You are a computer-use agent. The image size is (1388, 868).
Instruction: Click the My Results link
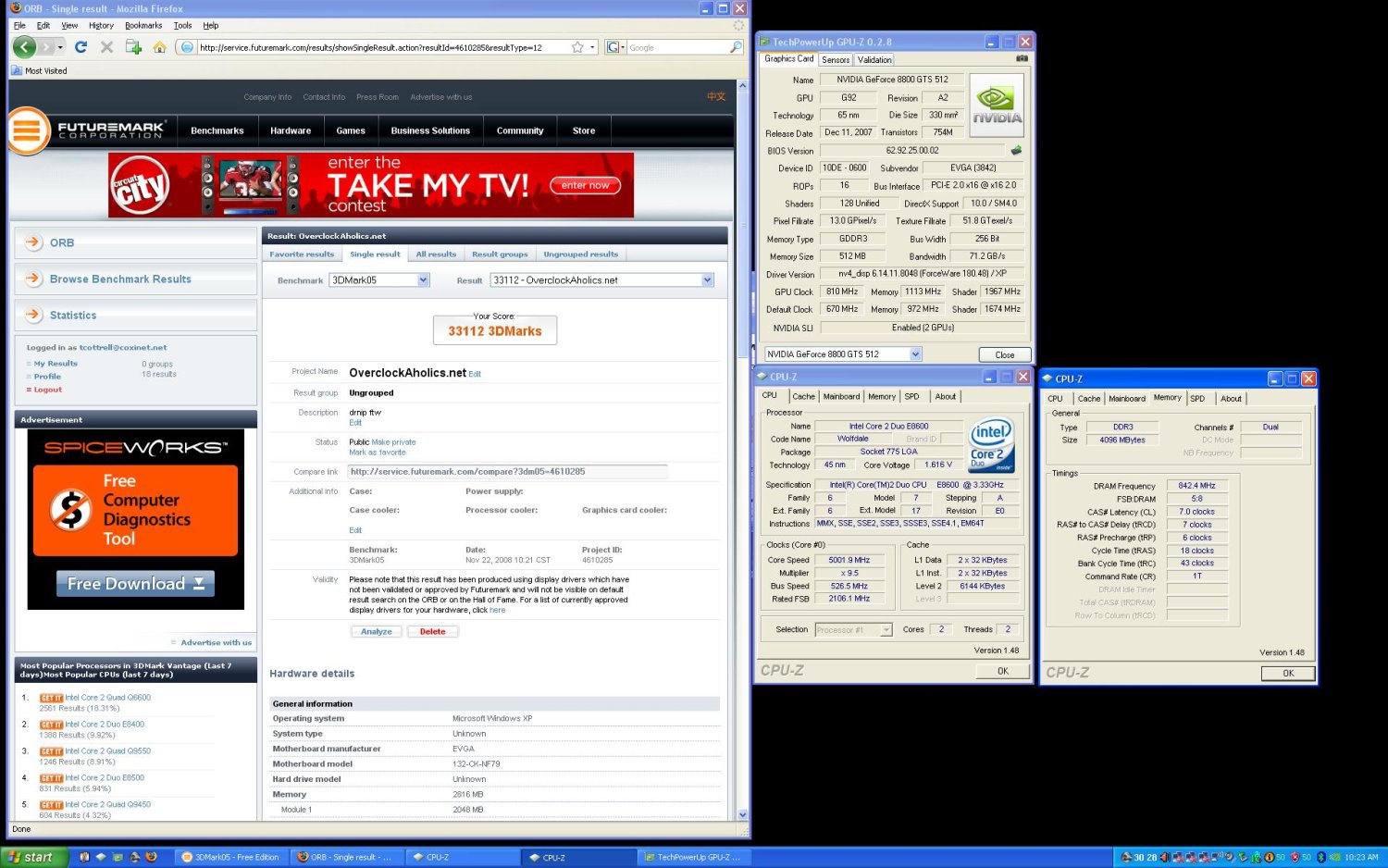pos(56,364)
